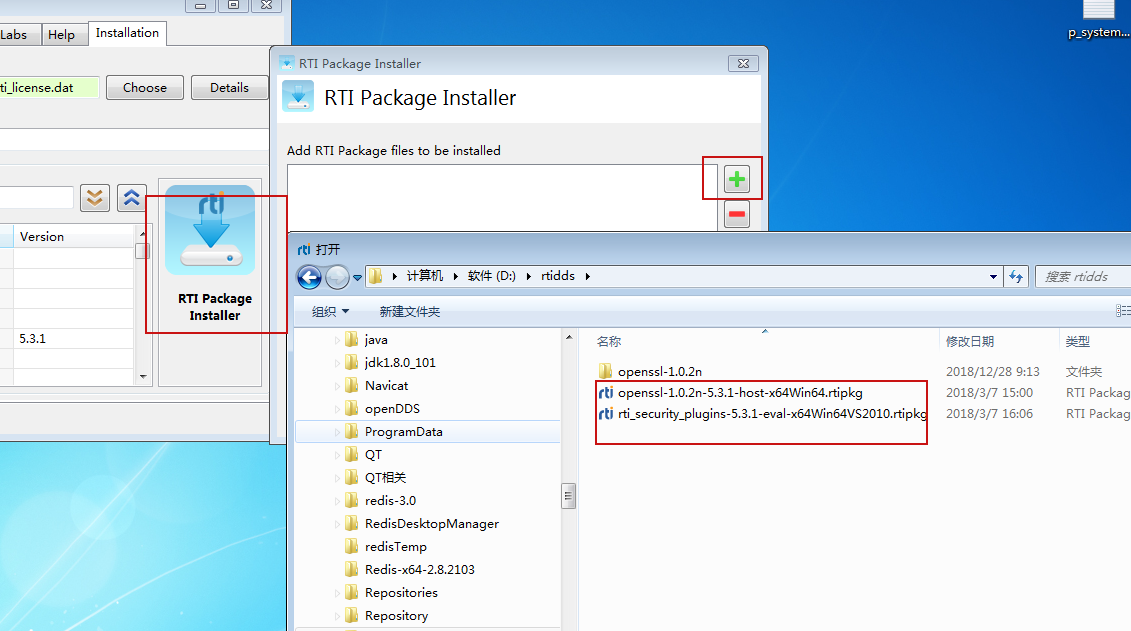Click the green plus to add packages

point(736,178)
